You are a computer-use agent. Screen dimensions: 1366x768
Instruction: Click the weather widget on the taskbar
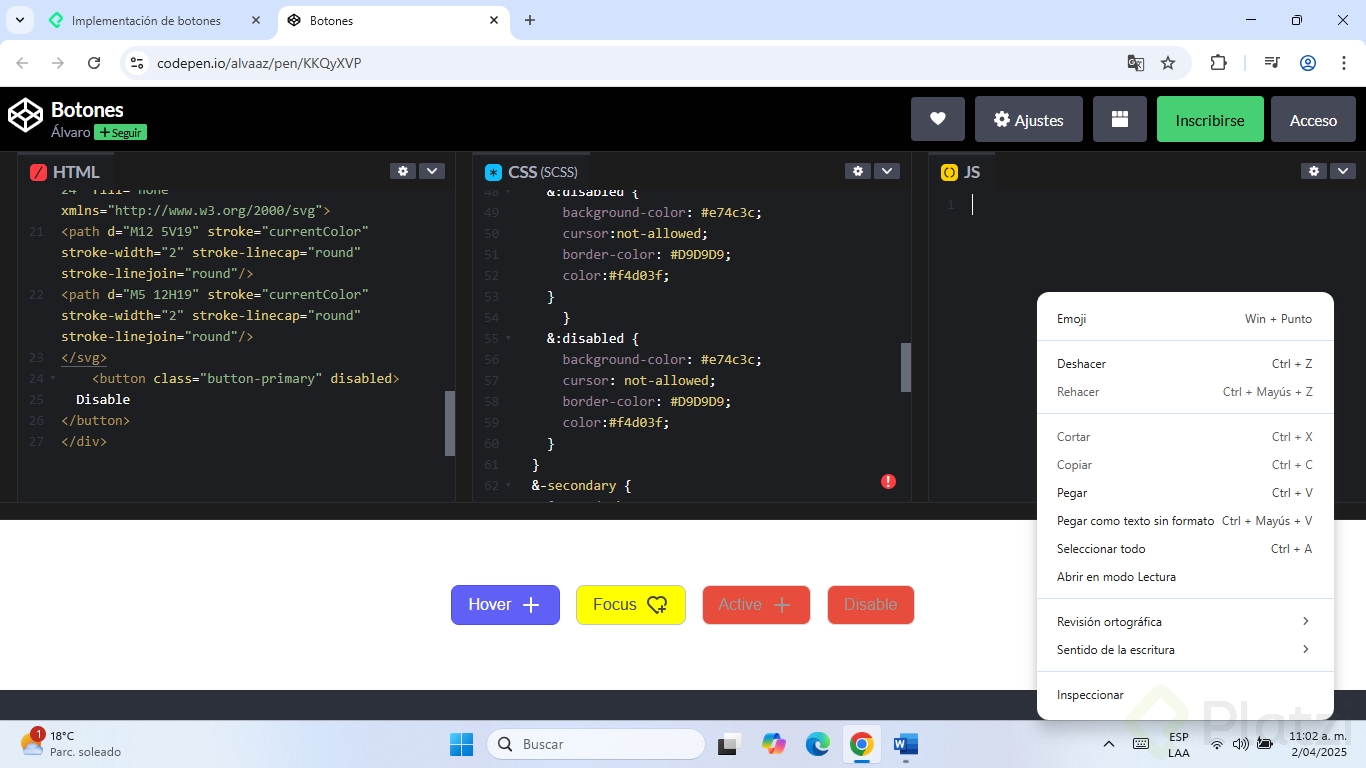pyautogui.click(x=70, y=744)
